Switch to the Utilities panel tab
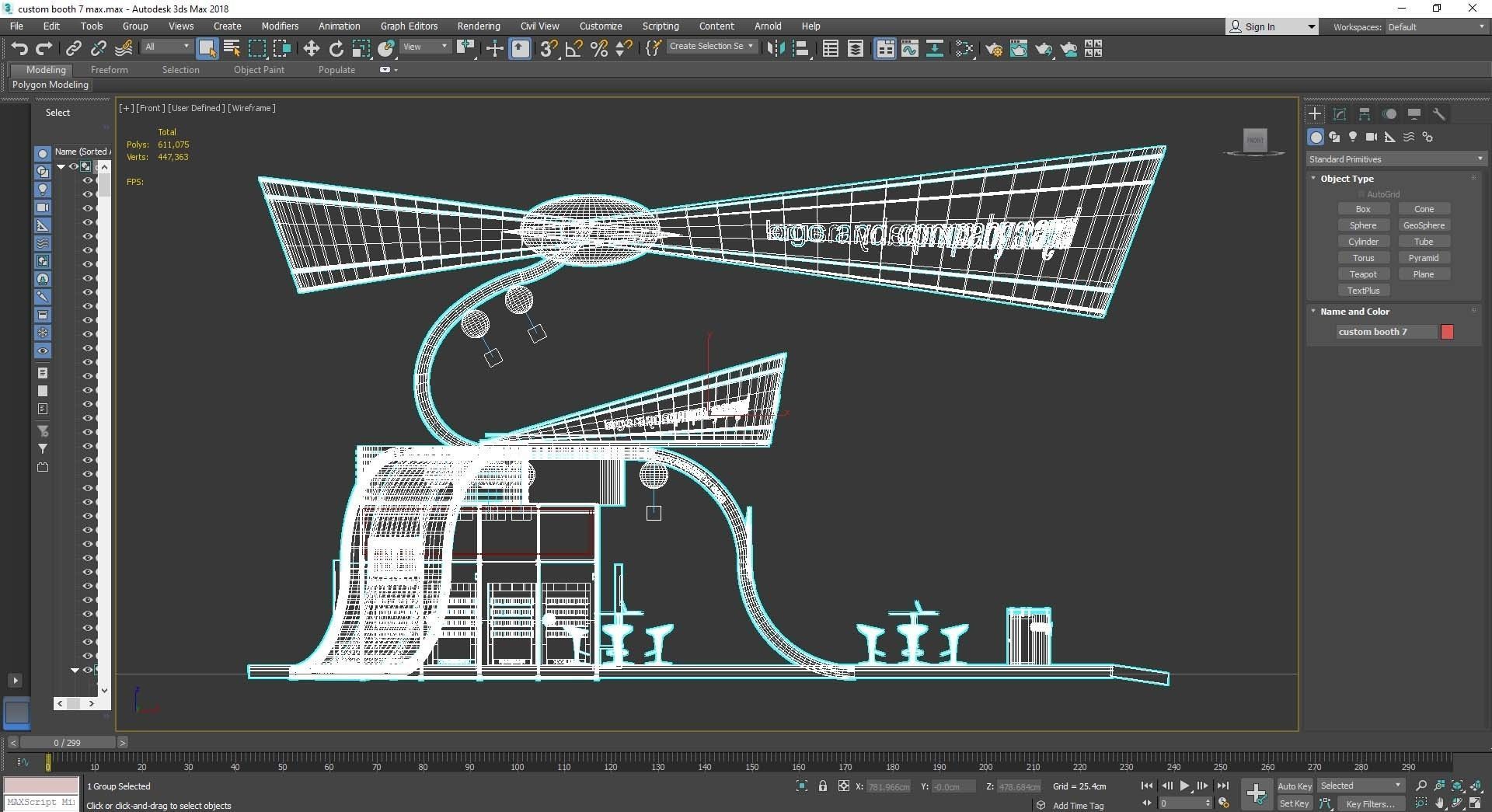This screenshot has width=1492, height=812. 1439,113
